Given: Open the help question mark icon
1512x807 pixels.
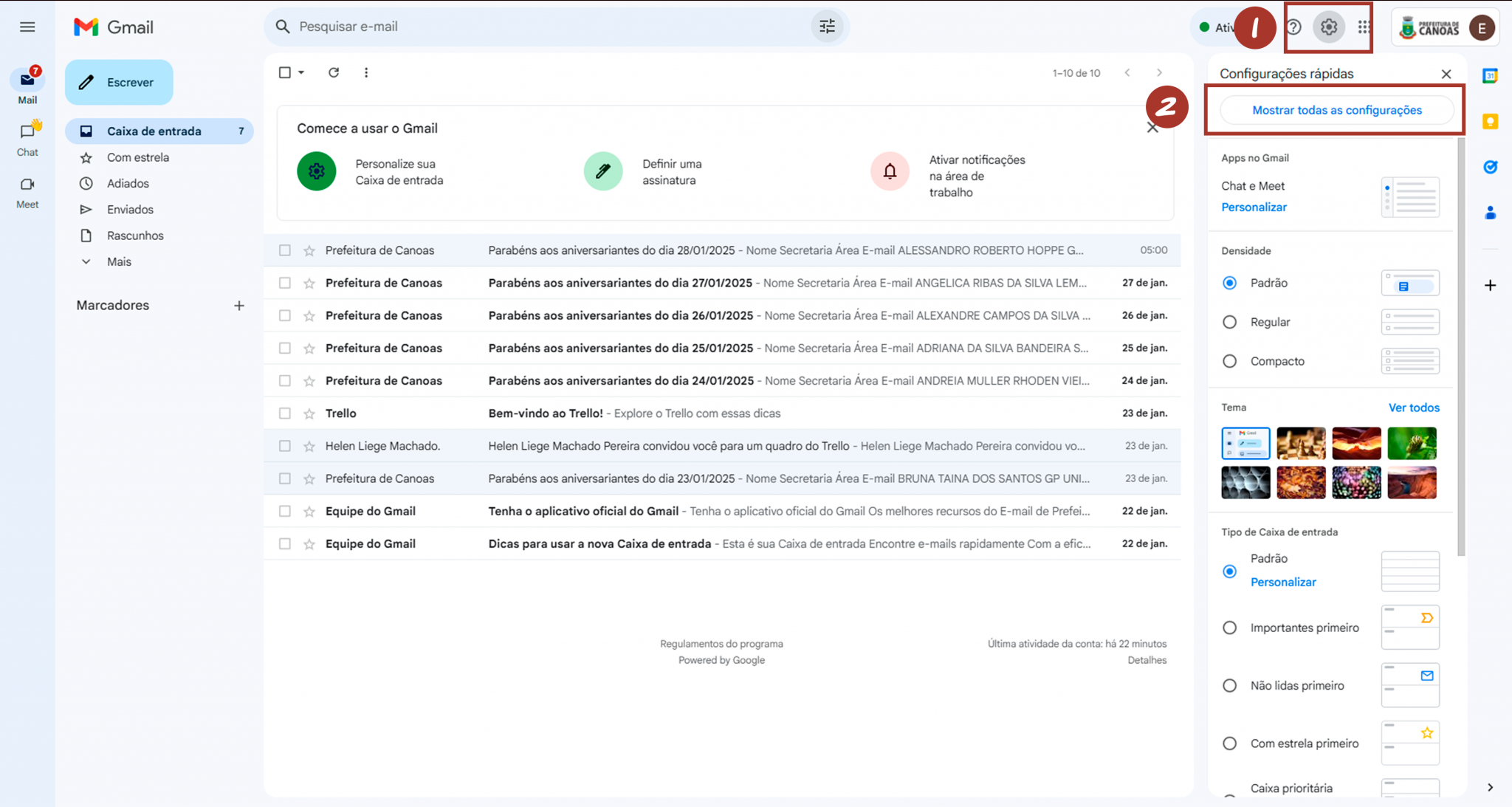Looking at the screenshot, I should [x=1293, y=27].
